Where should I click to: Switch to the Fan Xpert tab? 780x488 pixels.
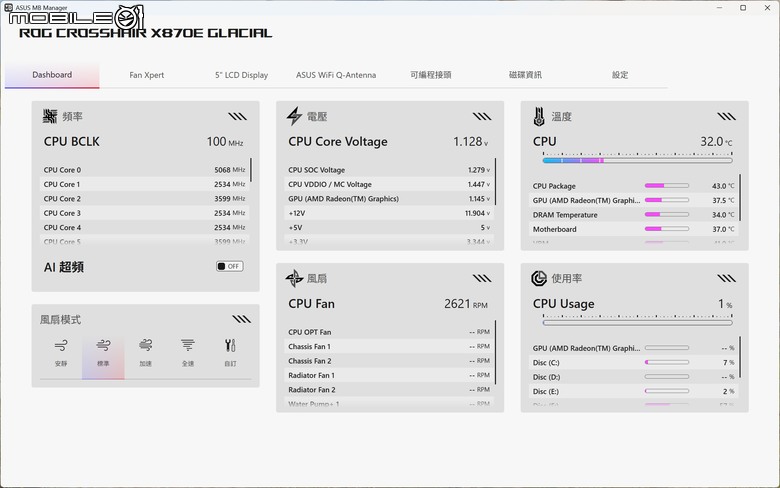[147, 75]
